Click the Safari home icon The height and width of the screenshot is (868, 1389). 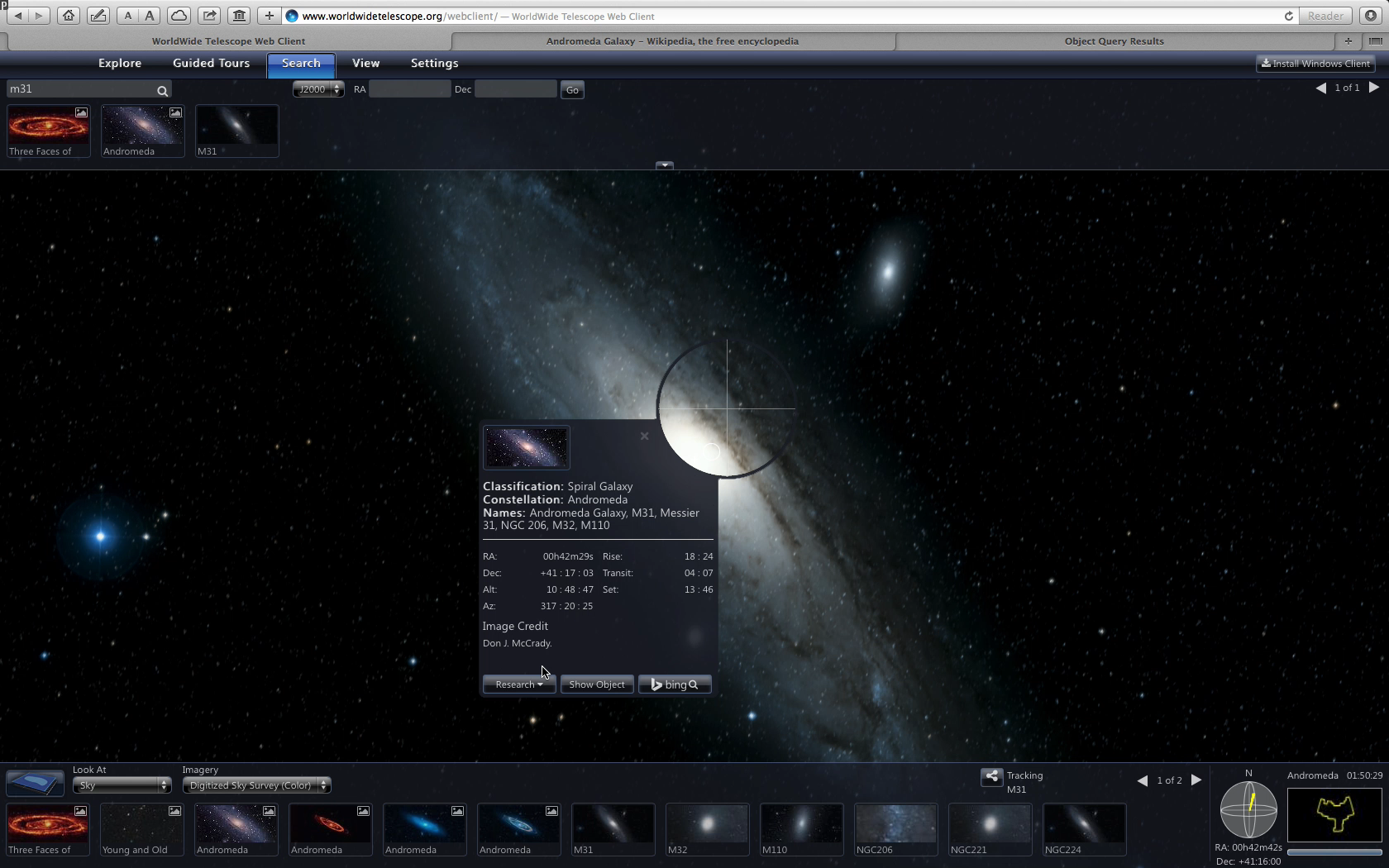pos(69,16)
